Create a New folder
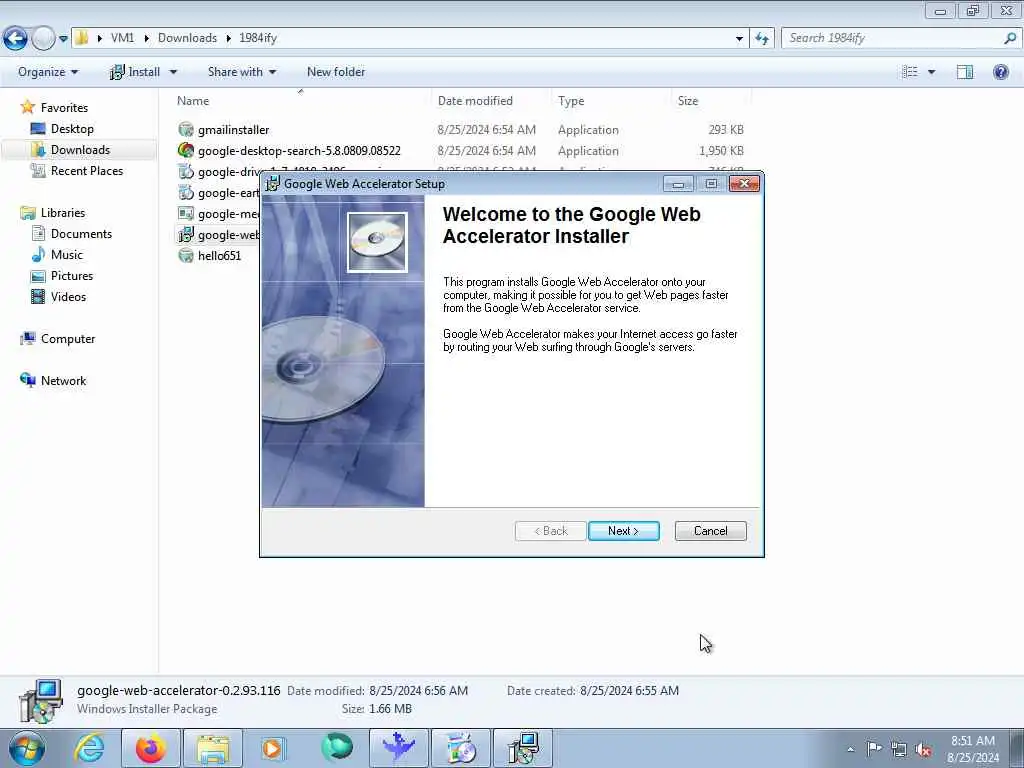Image resolution: width=1024 pixels, height=768 pixels. [x=336, y=72]
